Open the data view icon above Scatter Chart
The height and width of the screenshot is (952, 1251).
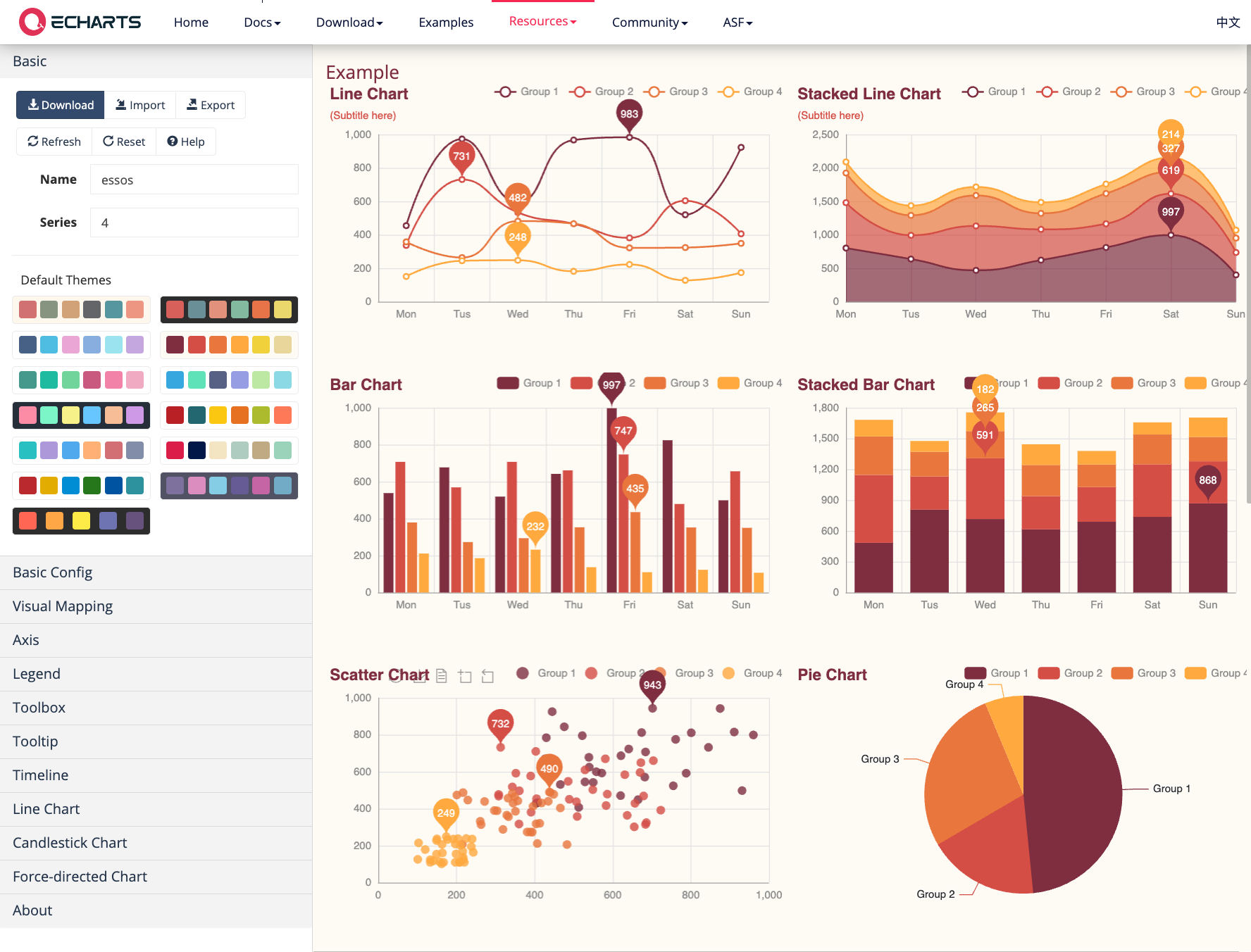pos(441,676)
